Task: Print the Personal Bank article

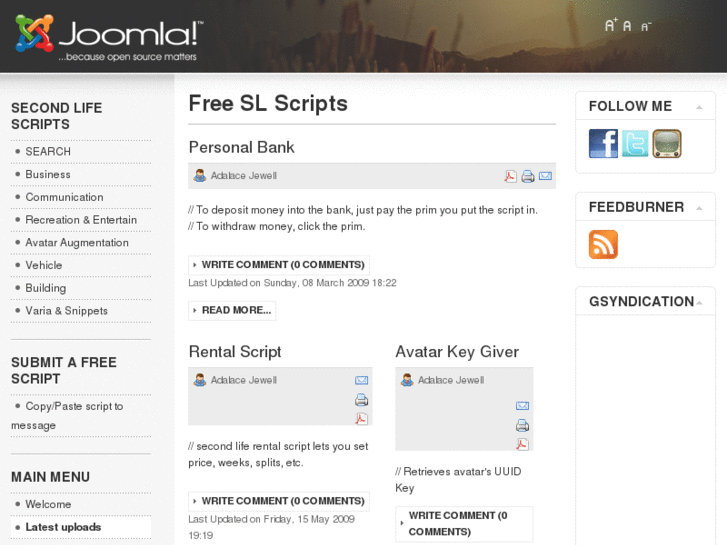Action: click(527, 176)
